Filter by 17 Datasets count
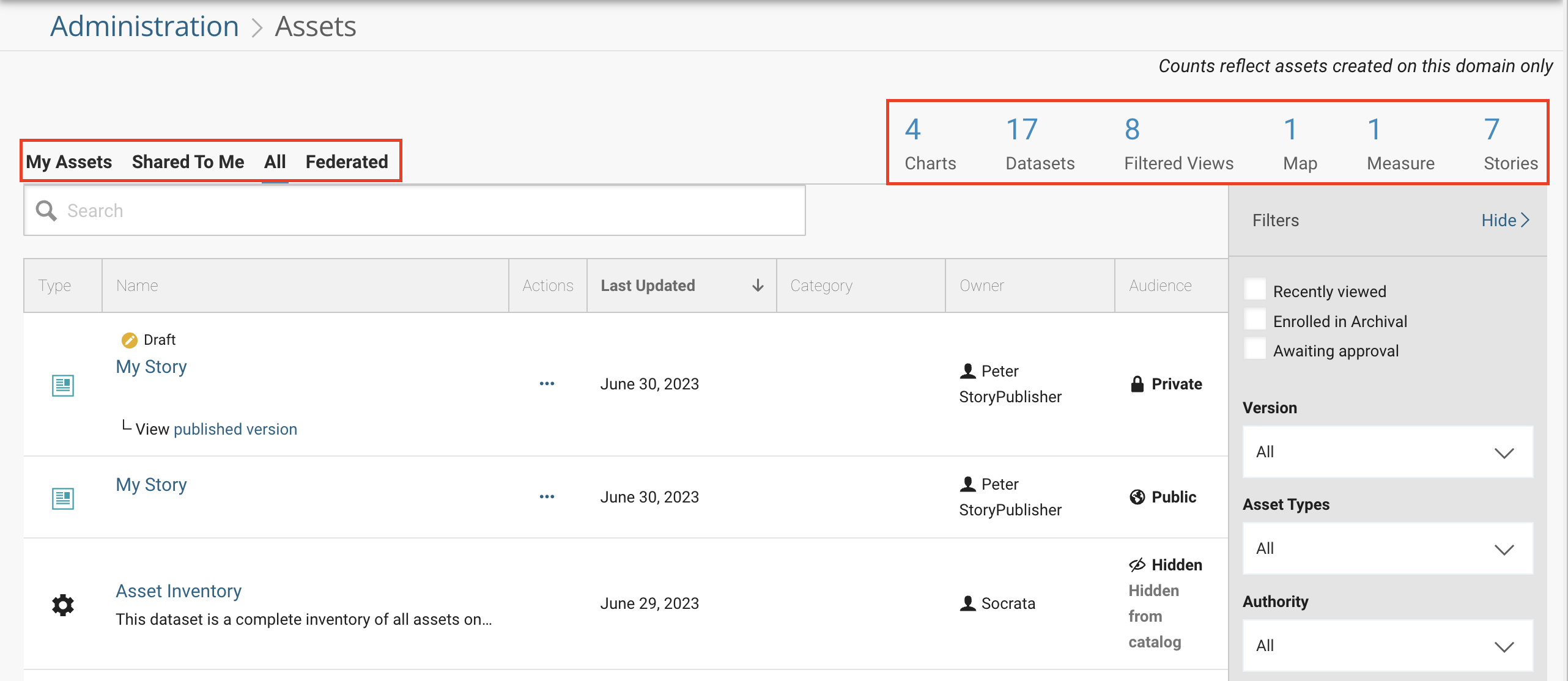 pos(1040,144)
